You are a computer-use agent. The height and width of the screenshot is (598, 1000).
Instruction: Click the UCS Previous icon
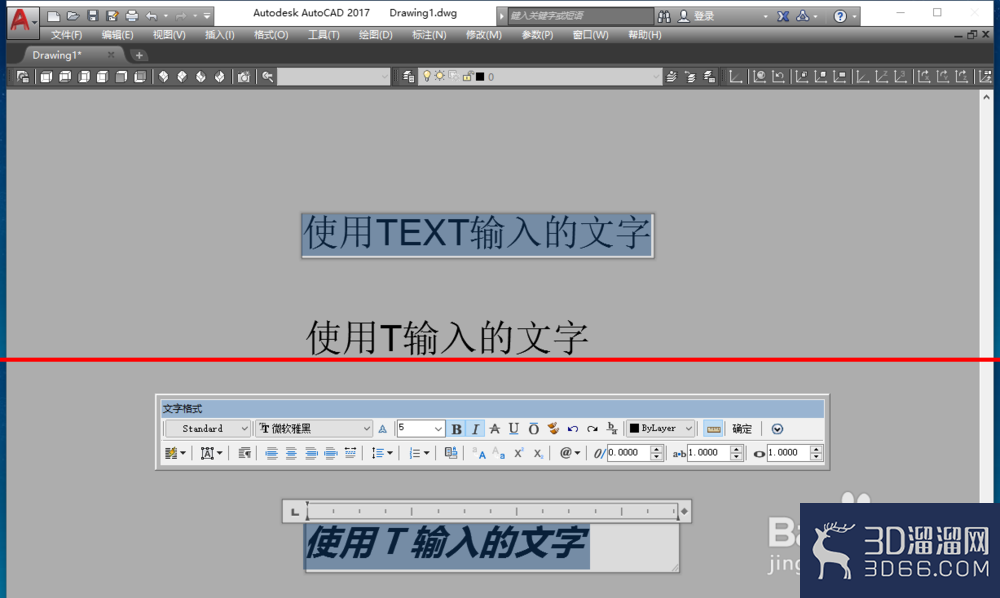click(x=778, y=77)
